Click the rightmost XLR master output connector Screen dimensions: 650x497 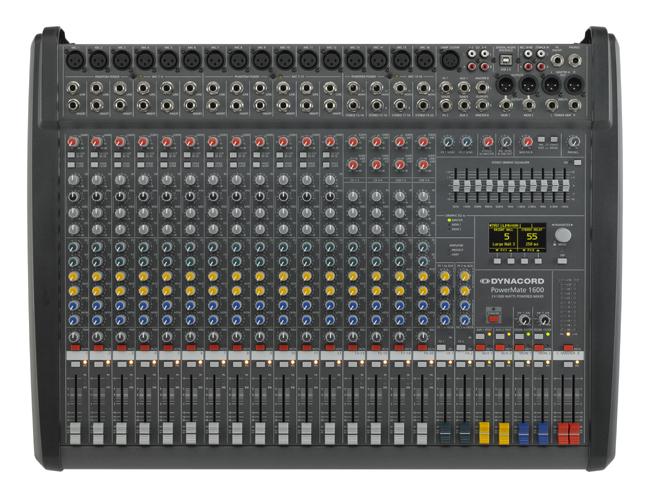(574, 85)
